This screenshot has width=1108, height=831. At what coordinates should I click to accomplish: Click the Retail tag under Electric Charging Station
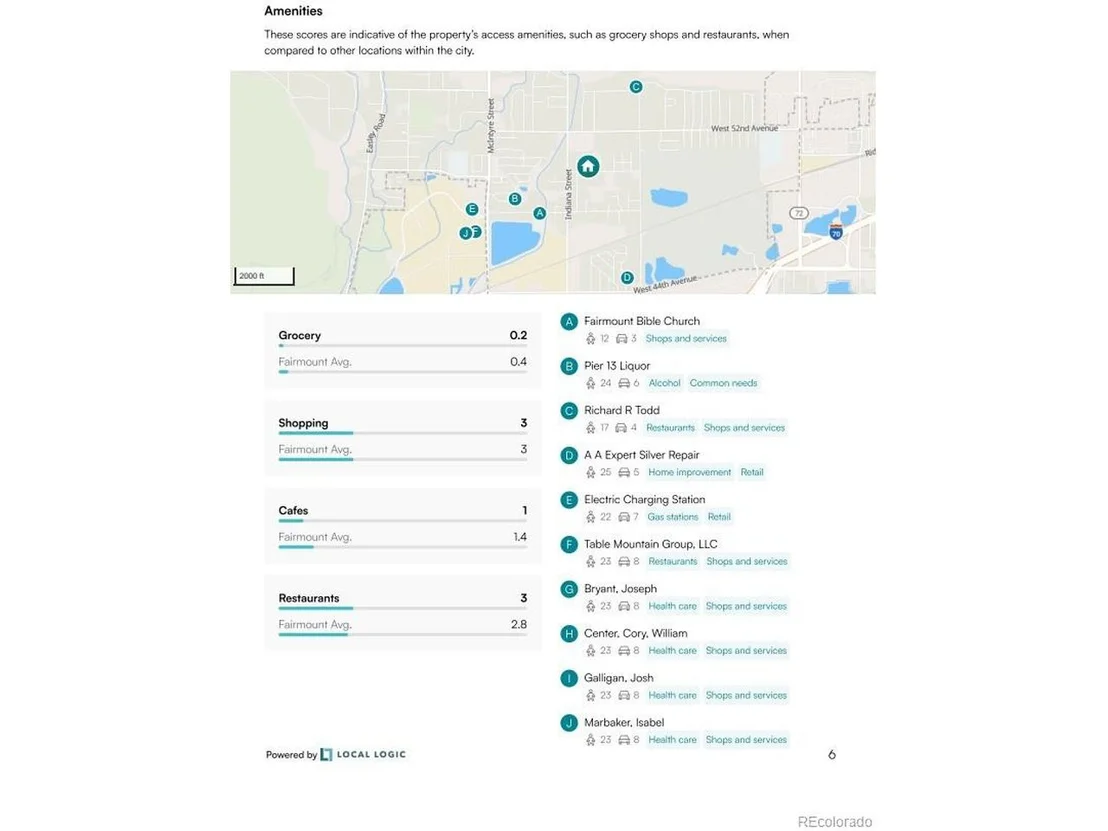point(719,517)
